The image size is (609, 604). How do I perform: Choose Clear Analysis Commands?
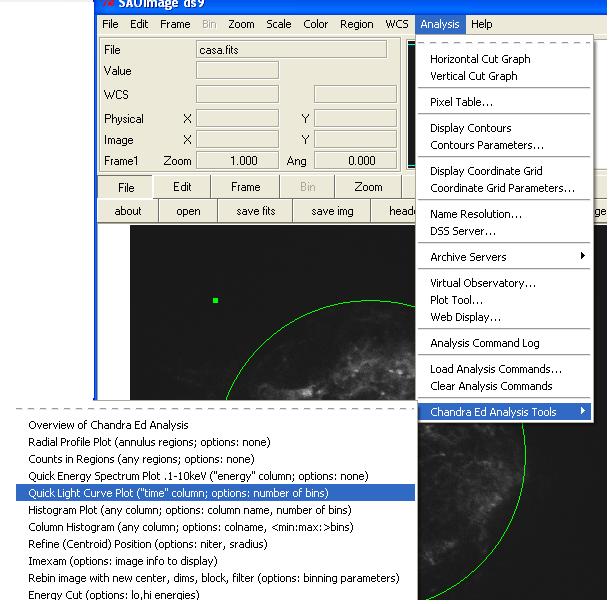504,386
